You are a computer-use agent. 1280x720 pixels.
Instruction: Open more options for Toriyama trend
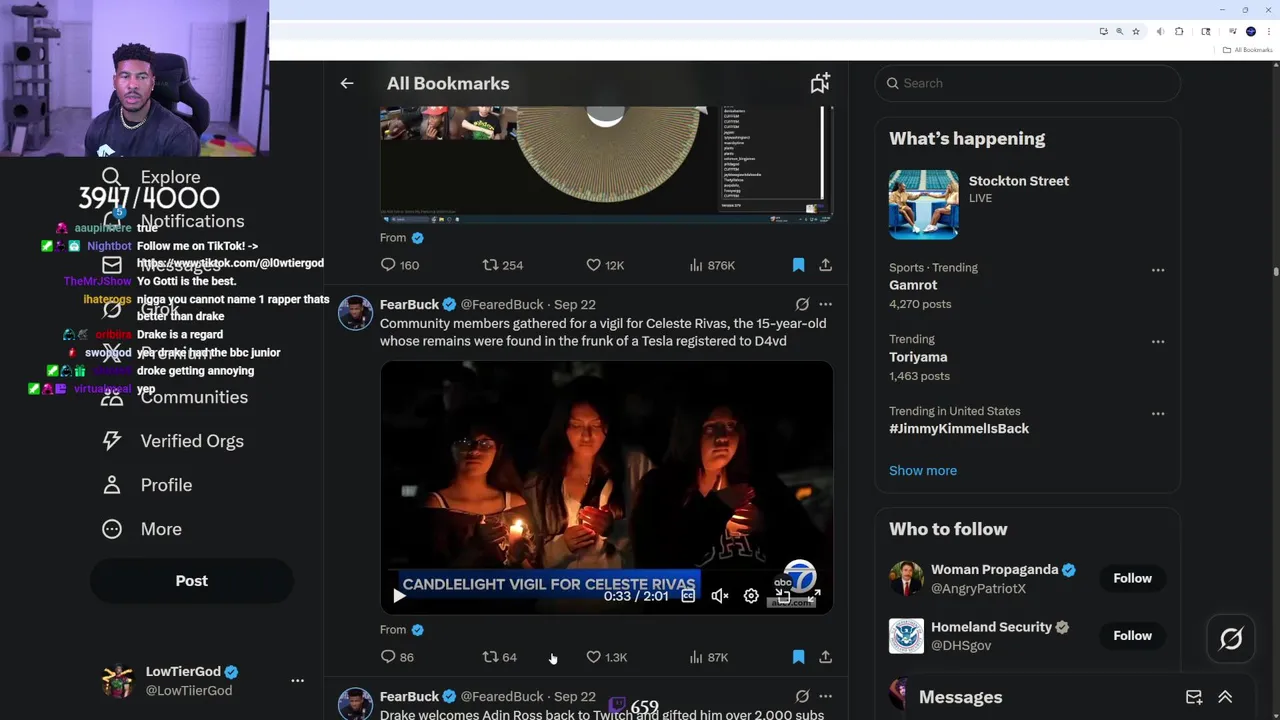(1157, 342)
